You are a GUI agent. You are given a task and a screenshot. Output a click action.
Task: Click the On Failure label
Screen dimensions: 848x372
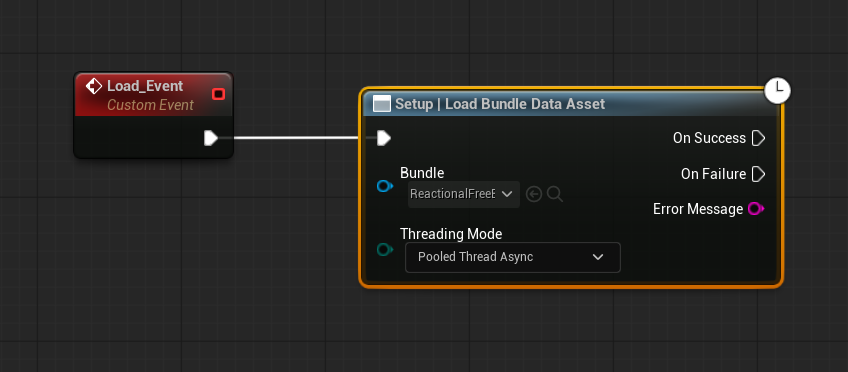click(x=713, y=174)
